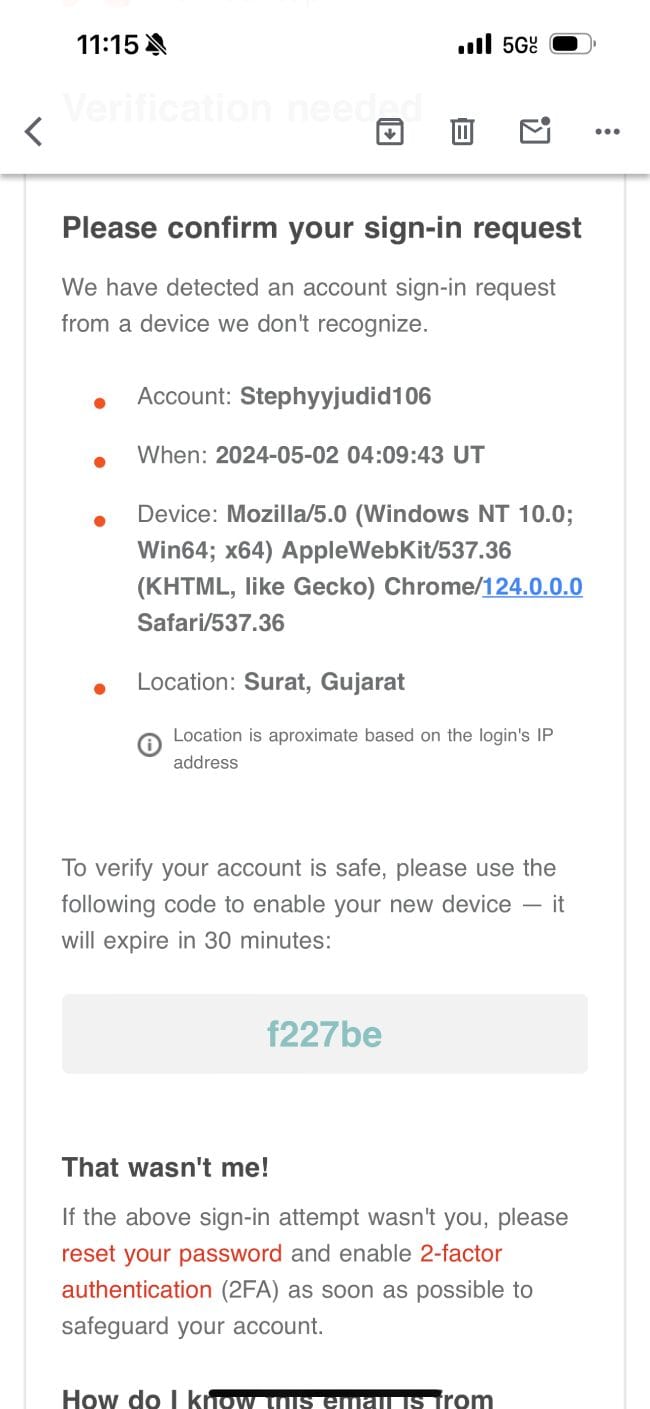Tap the "Please confirm your sign-in request" heading

(321, 228)
